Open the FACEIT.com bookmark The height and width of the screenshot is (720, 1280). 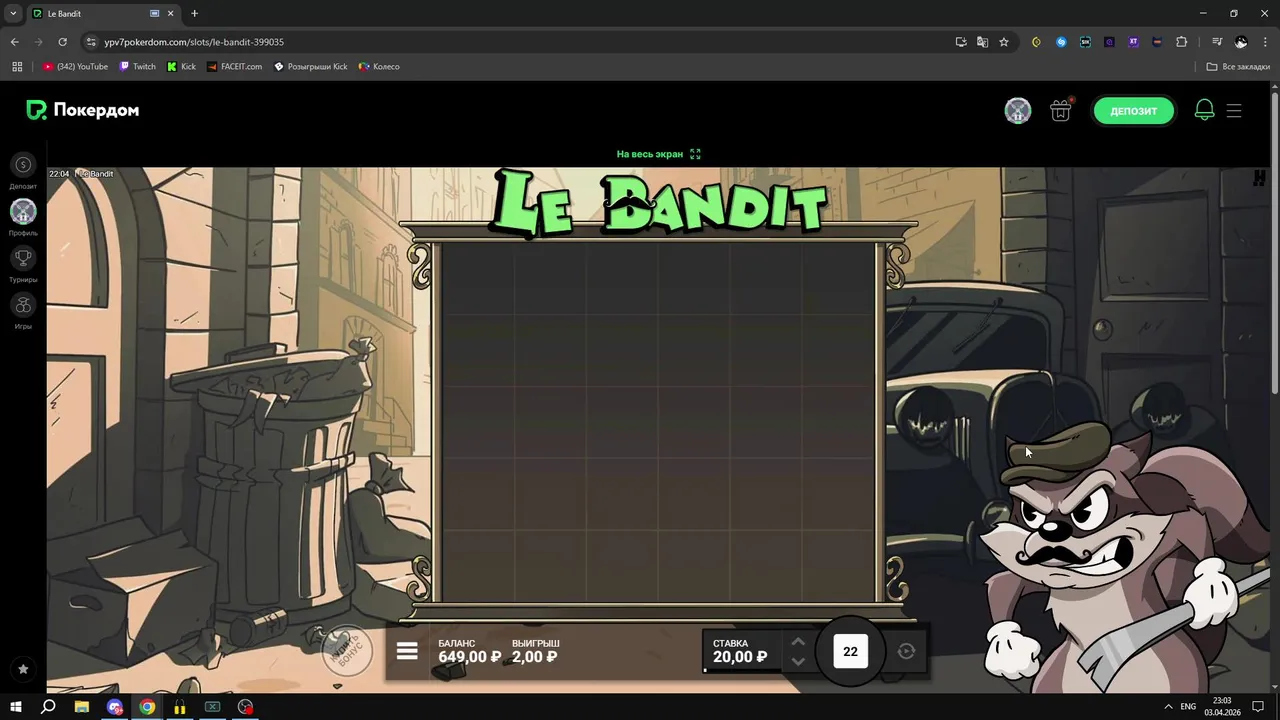235,67
